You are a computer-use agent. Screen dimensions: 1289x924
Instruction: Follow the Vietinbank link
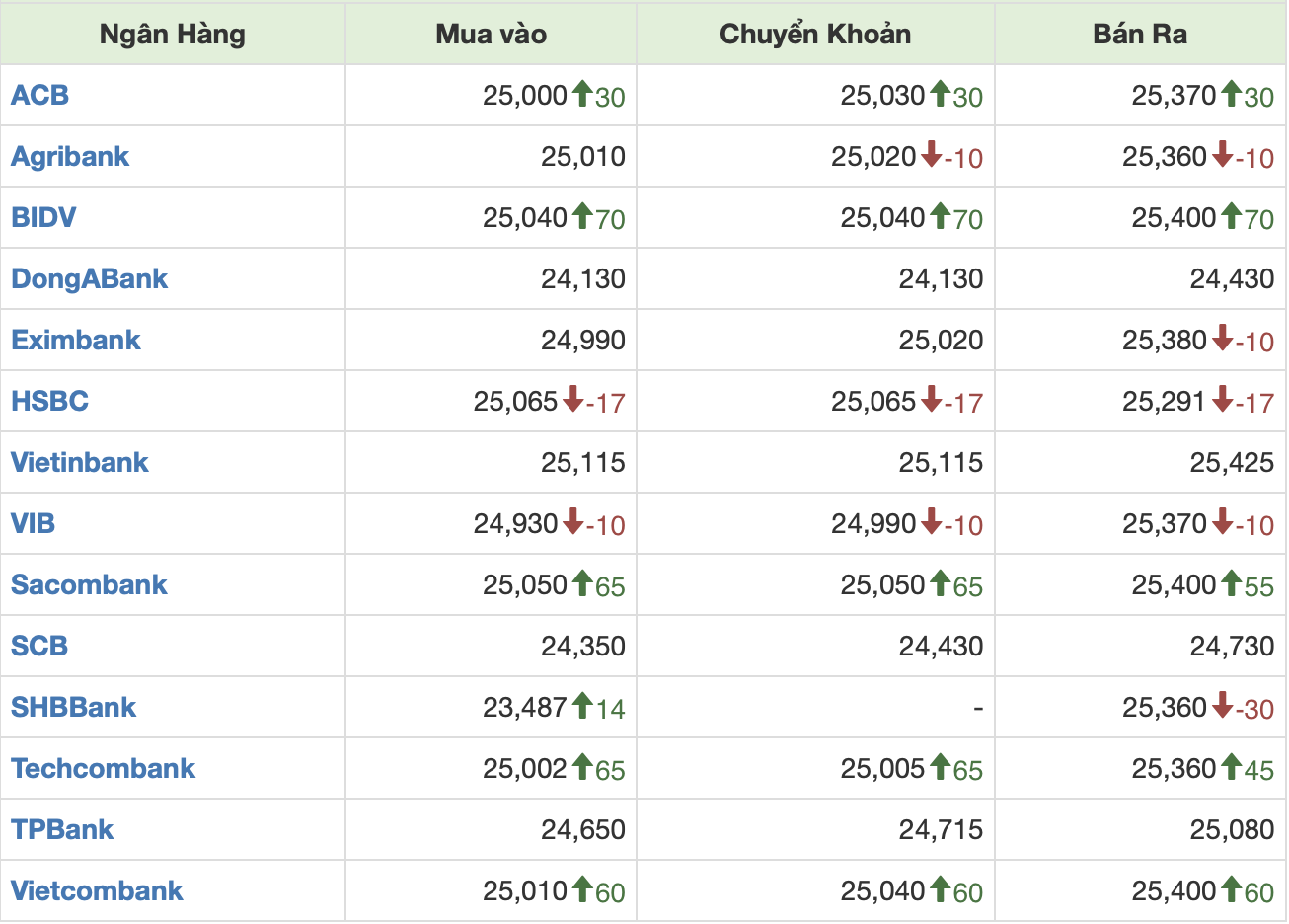[x=79, y=462]
